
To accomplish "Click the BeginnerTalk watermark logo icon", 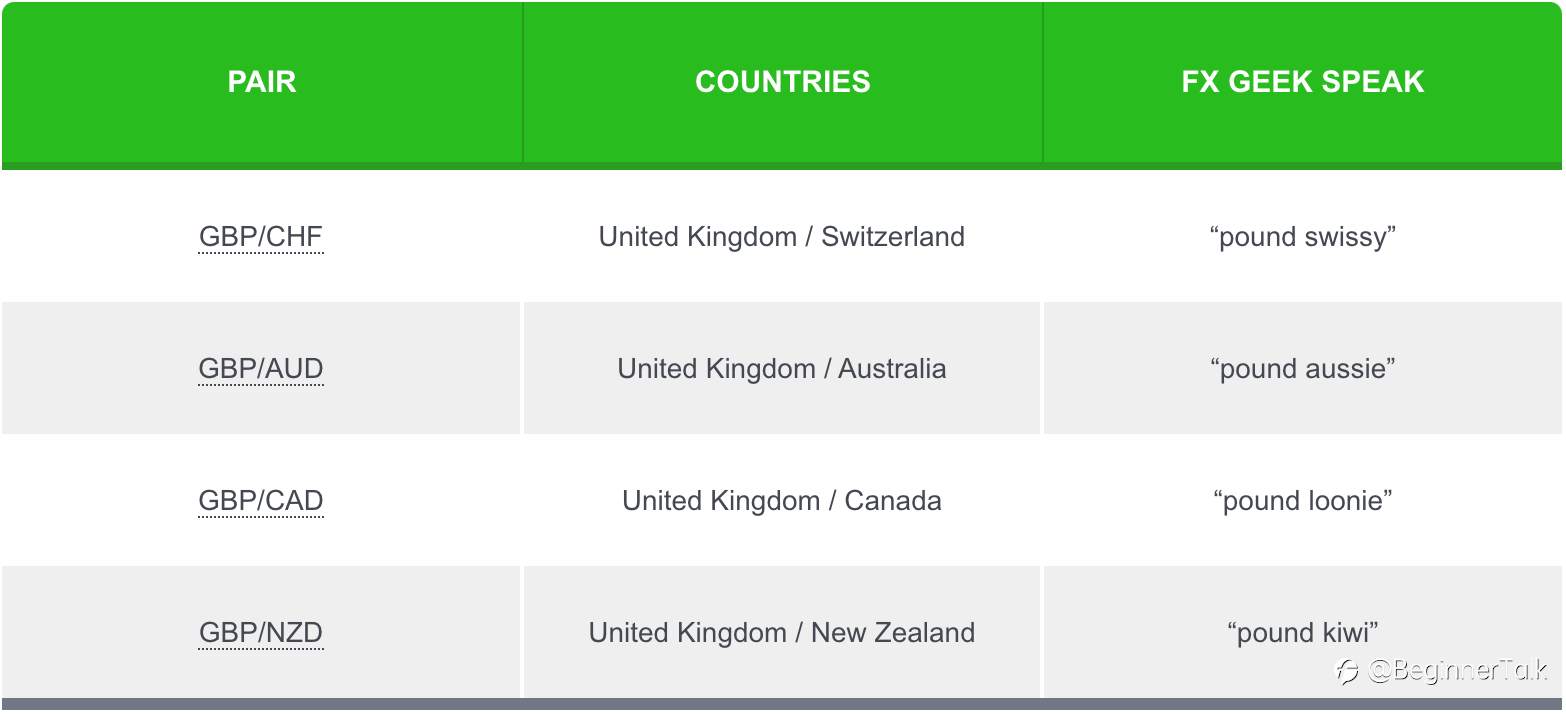I will pyautogui.click(x=1348, y=671).
